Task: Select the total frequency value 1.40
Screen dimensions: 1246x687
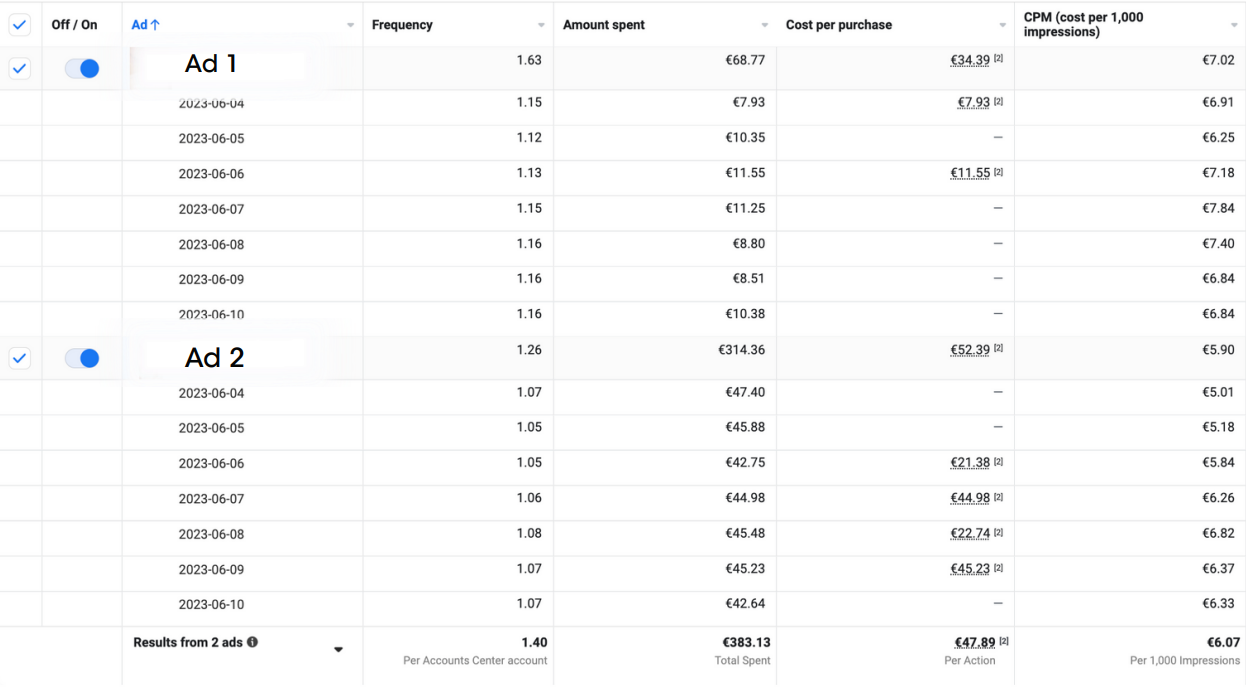Action: (534, 642)
